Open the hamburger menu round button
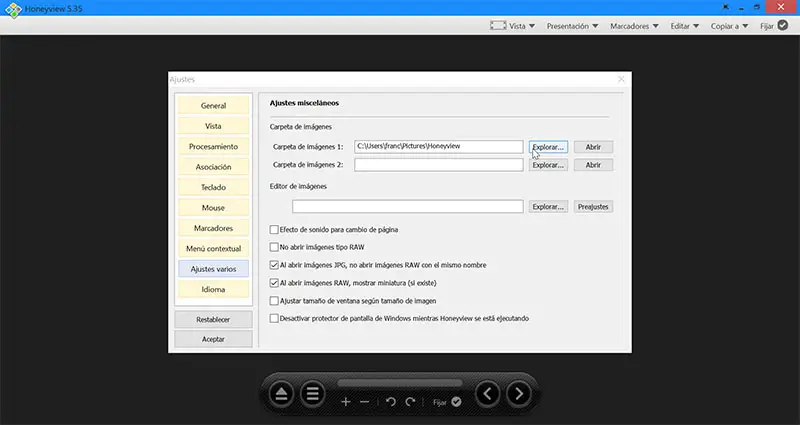Screen dimensions: 800x425 [x=312, y=394]
